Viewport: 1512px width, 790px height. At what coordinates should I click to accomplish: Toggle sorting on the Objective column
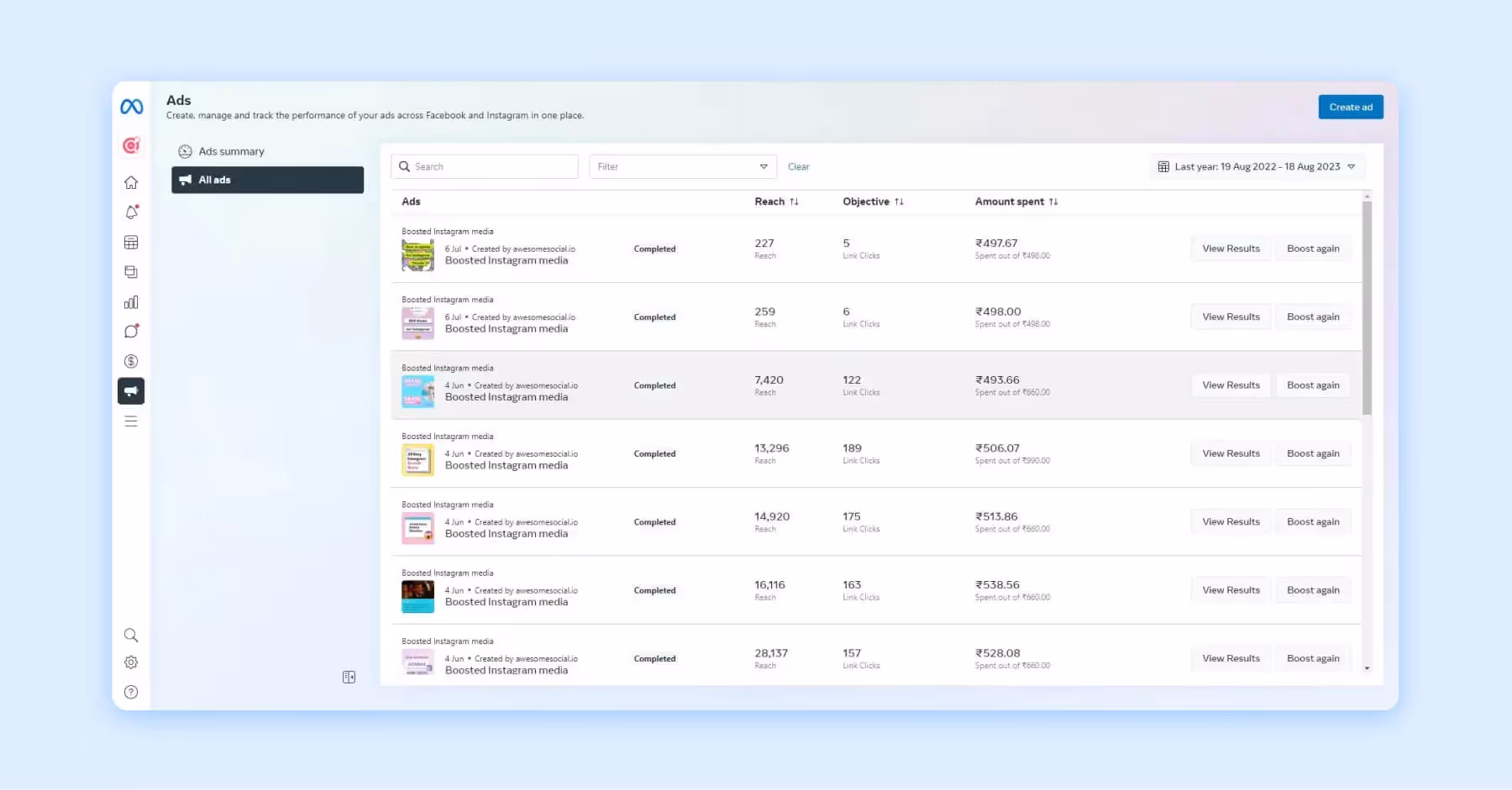tap(900, 201)
